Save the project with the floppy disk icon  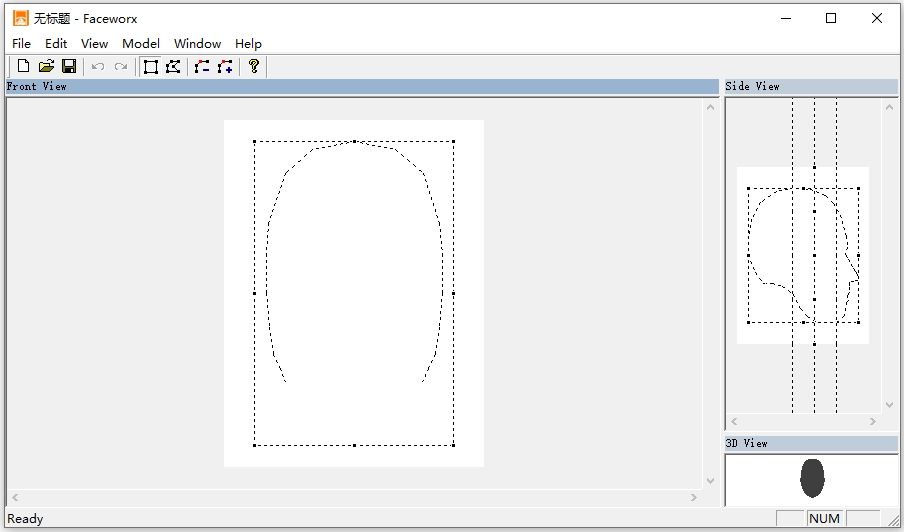point(69,67)
